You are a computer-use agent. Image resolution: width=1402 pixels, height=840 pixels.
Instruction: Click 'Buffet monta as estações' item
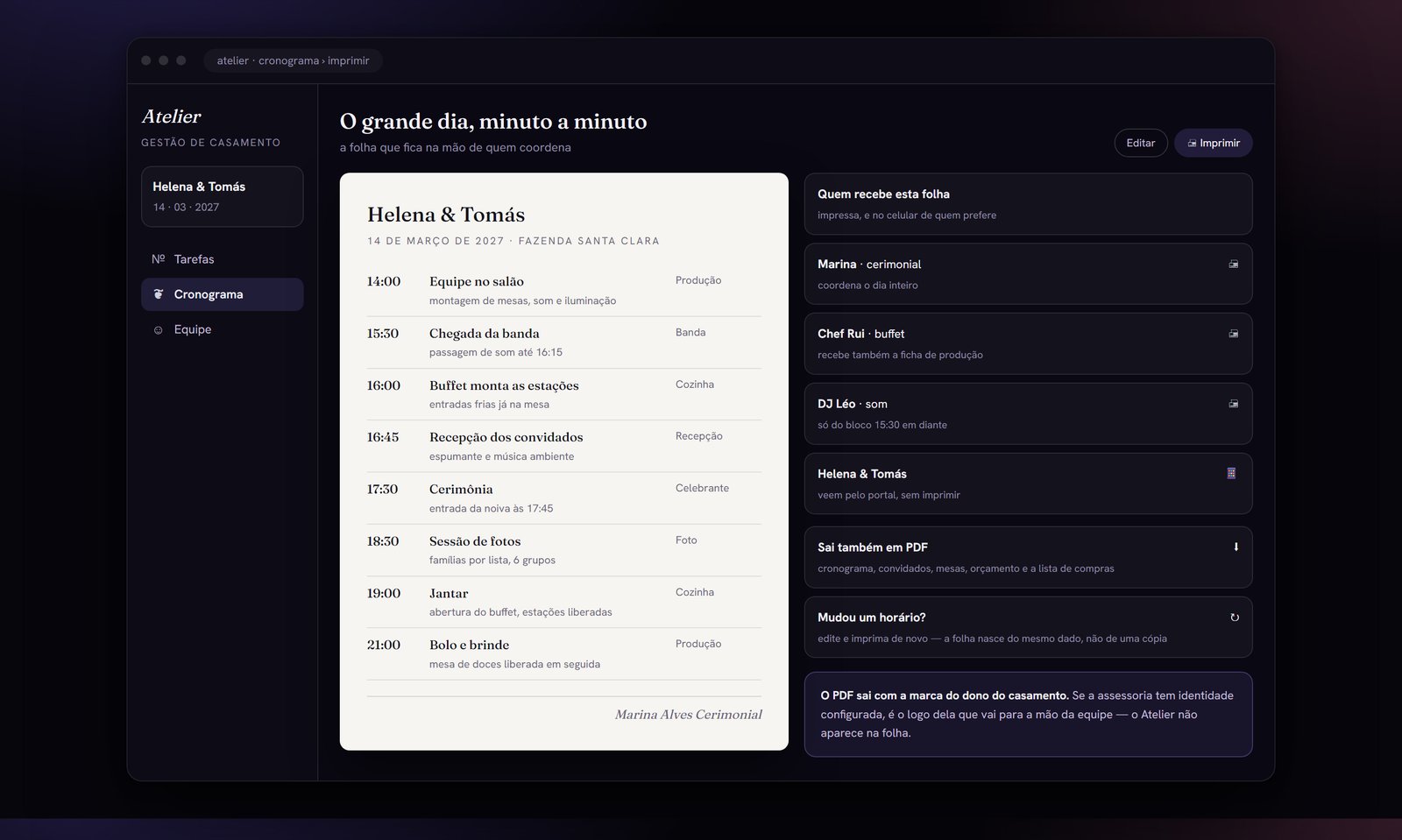click(504, 385)
